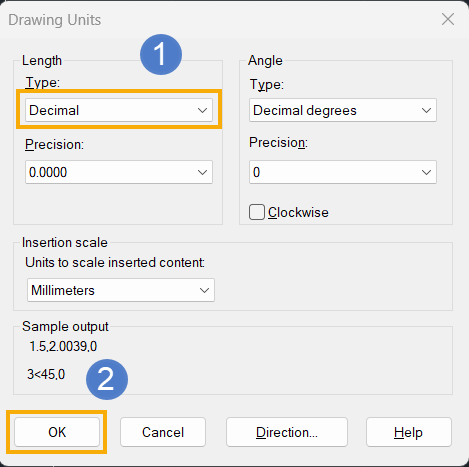
Task: Click the Drawing Units title bar text
Action: tap(55, 20)
